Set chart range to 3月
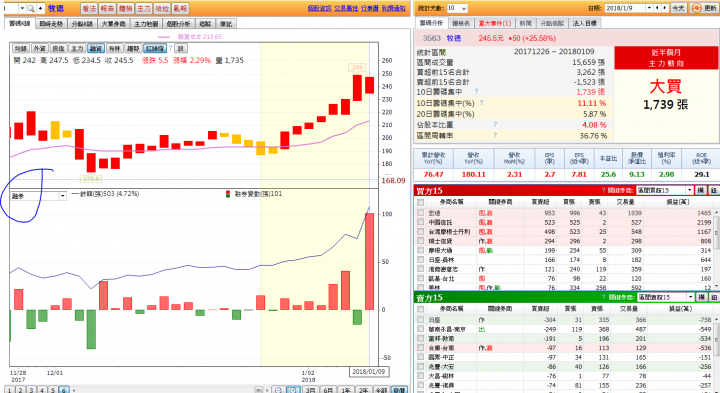720x393 pixels. 310,390
